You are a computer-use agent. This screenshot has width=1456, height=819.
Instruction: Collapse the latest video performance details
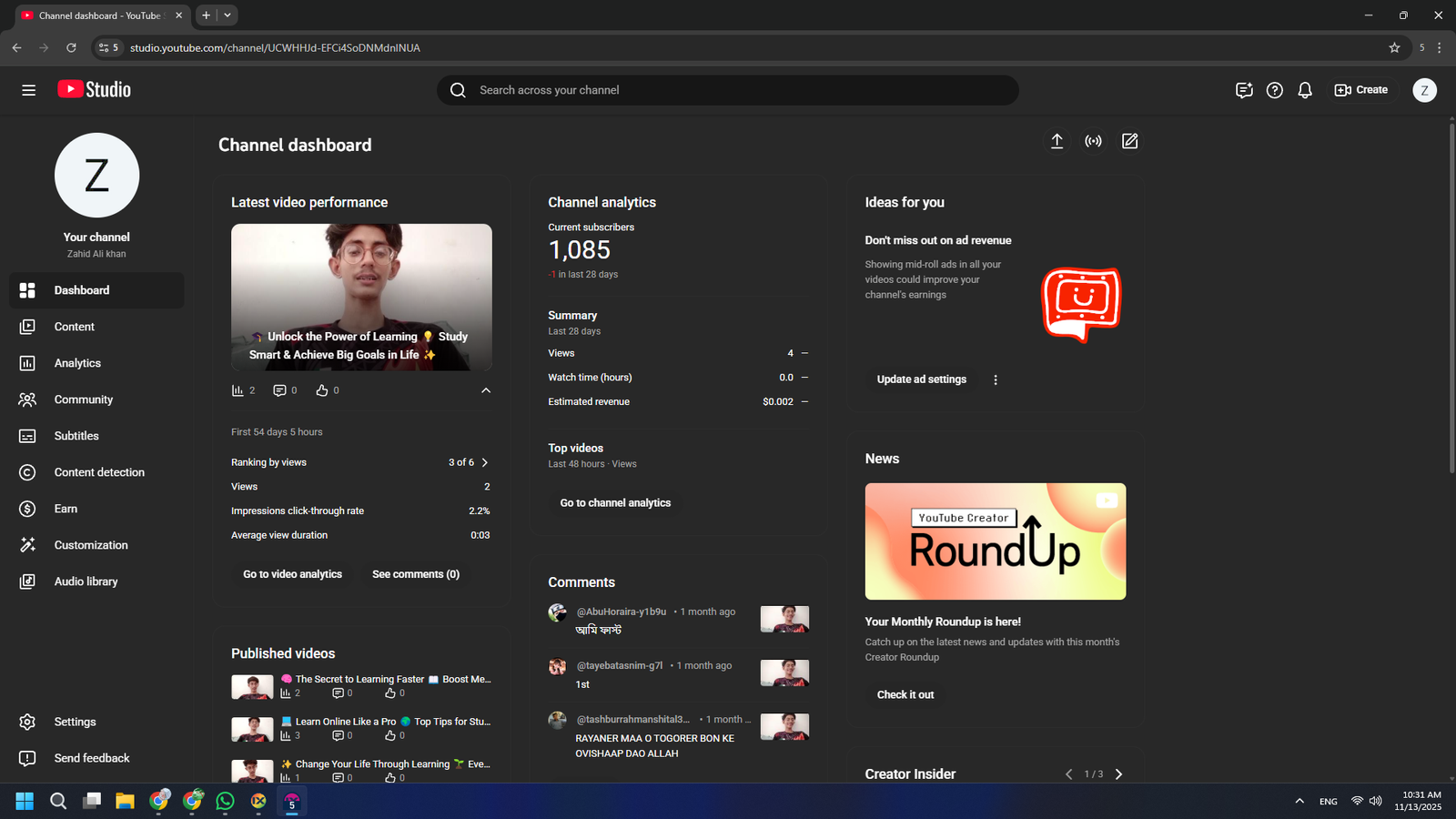click(x=486, y=390)
